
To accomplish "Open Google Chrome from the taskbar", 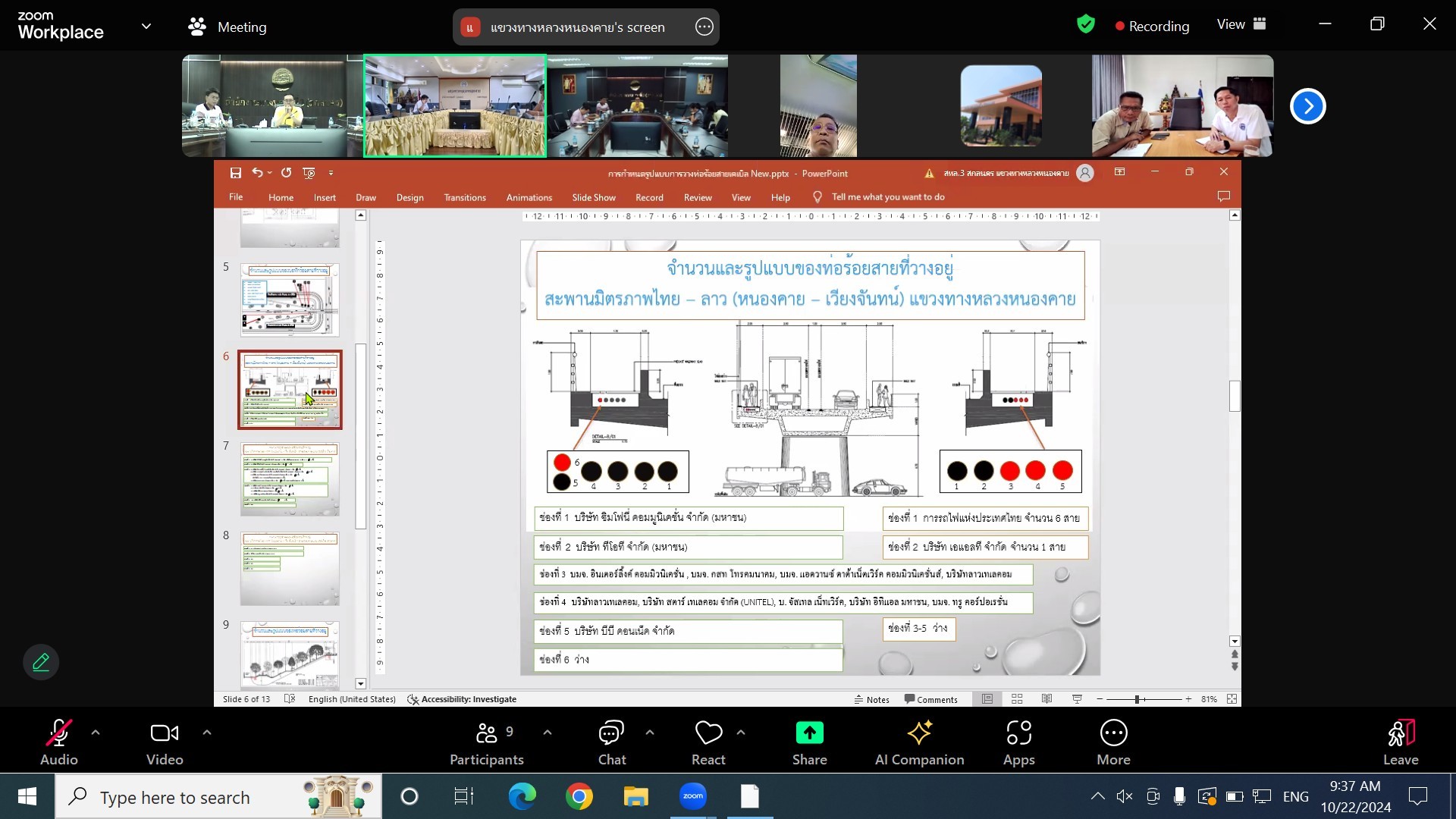I will point(579,796).
